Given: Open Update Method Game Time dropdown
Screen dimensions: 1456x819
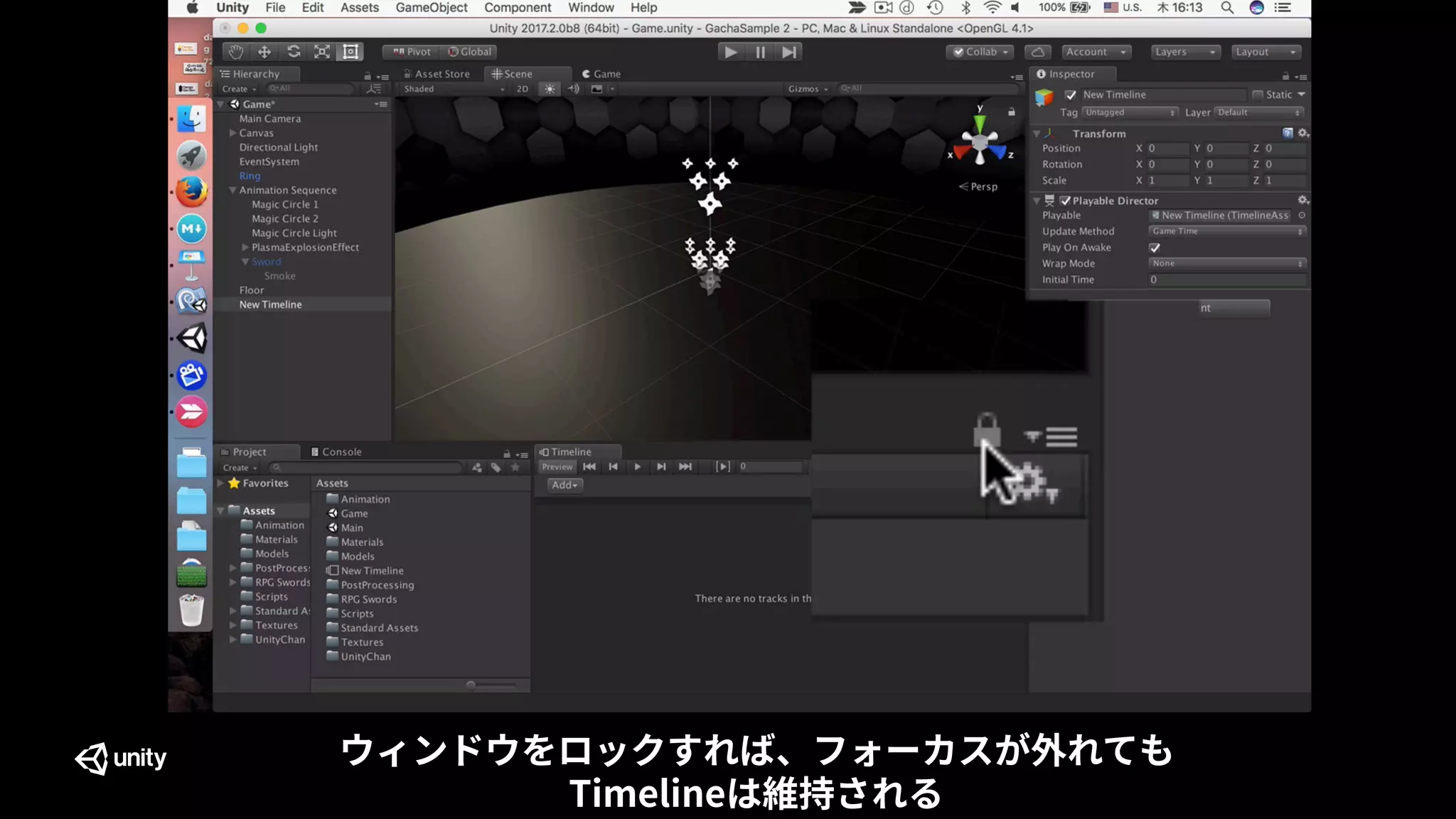Looking at the screenshot, I should 1227,231.
